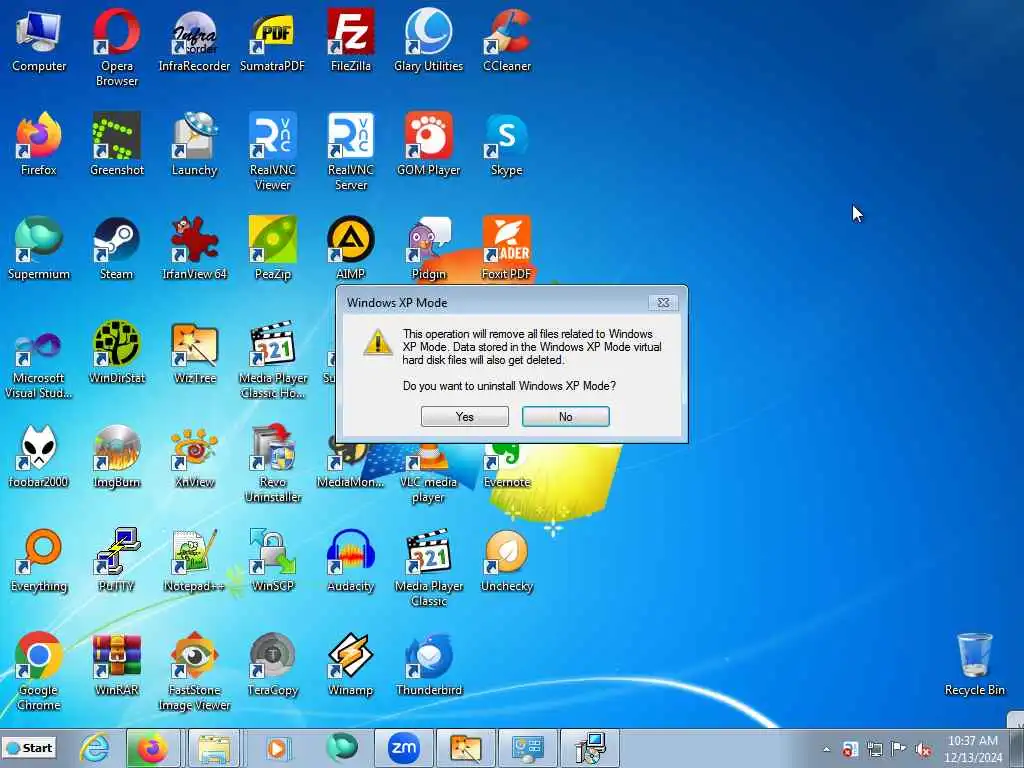This screenshot has height=768, width=1024.
Task: Select the Notepad++ shortcut
Action: [x=195, y=560]
